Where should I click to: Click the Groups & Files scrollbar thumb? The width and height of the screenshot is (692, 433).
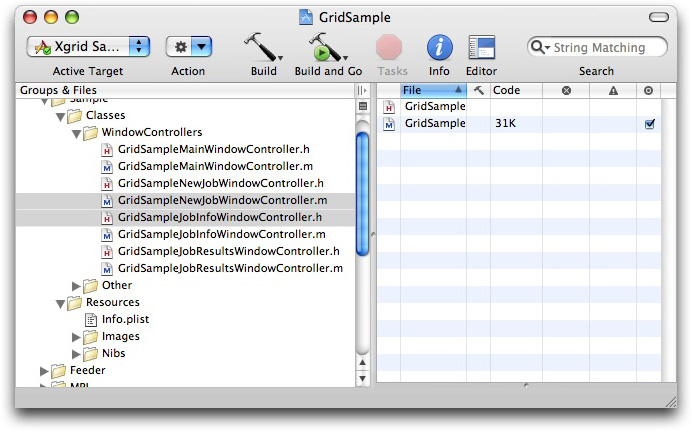(x=362, y=195)
